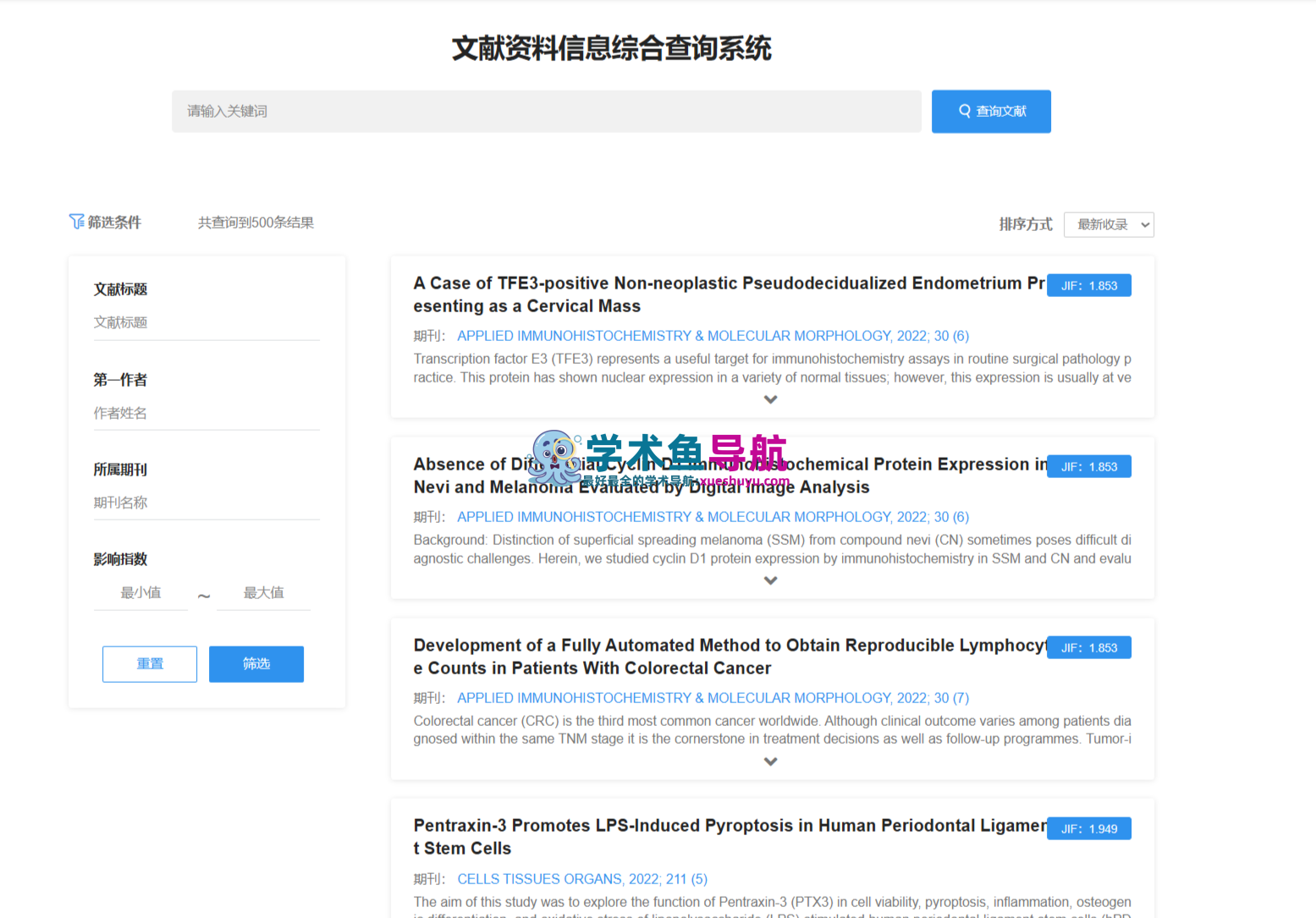Screen dimensions: 1316x918
Task: Open the Nevi and Melanoma article title
Action: pyautogui.click(x=731, y=475)
